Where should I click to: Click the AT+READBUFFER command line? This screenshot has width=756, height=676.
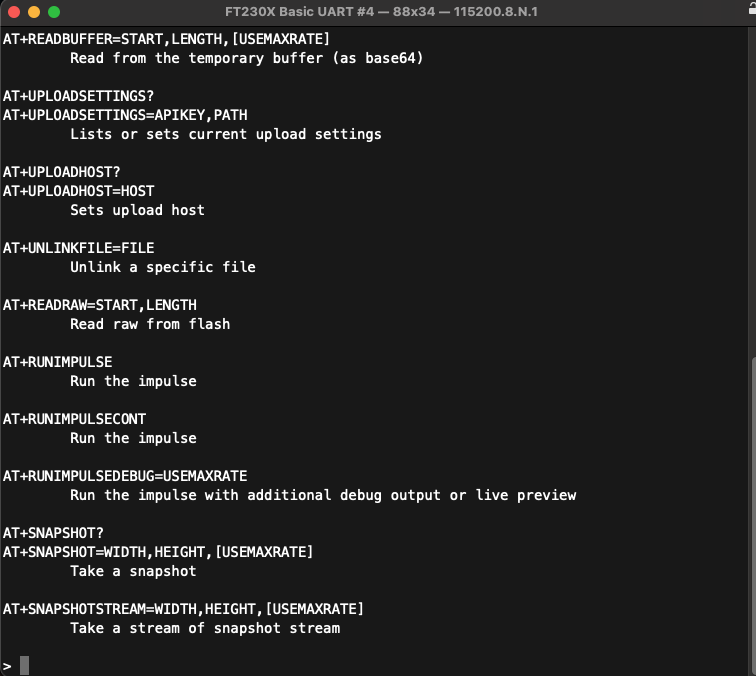166,39
